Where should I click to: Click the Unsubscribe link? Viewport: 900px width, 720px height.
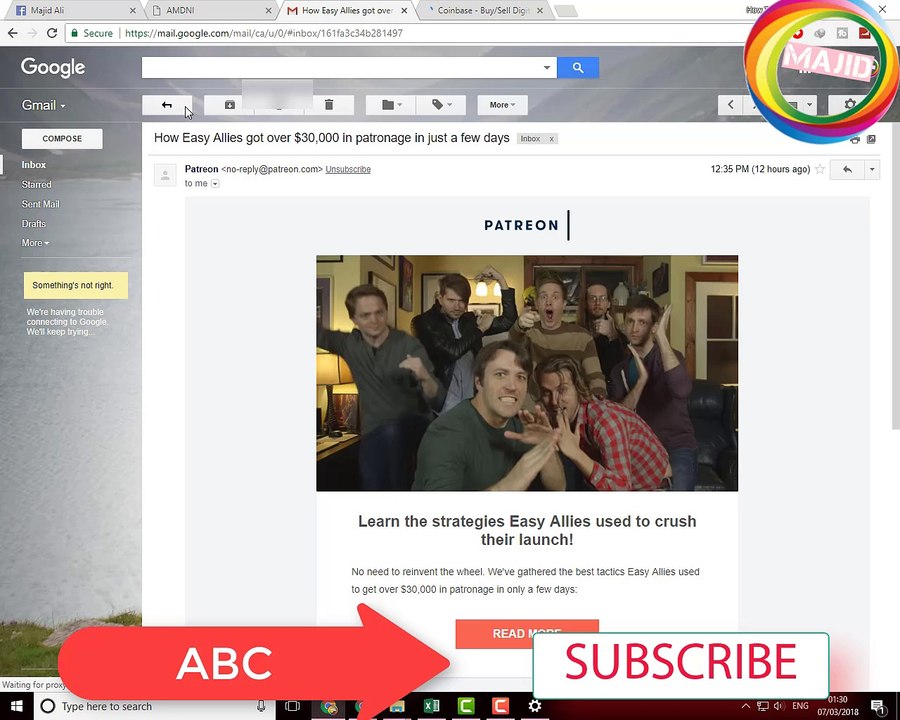click(x=348, y=169)
